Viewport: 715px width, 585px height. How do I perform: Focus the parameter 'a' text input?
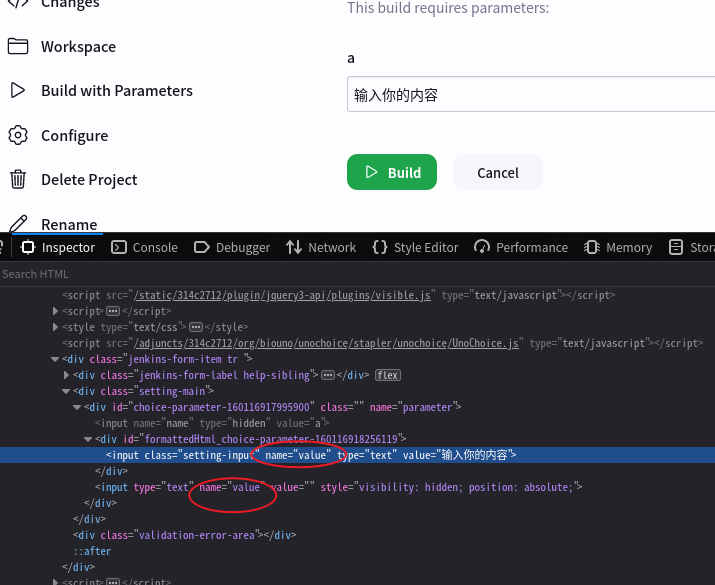coord(531,94)
